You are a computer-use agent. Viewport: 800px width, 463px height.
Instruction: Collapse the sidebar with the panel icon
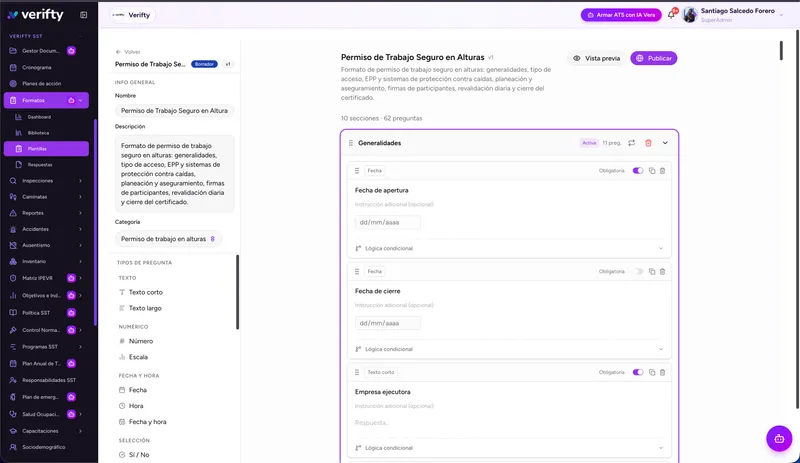tap(84, 15)
